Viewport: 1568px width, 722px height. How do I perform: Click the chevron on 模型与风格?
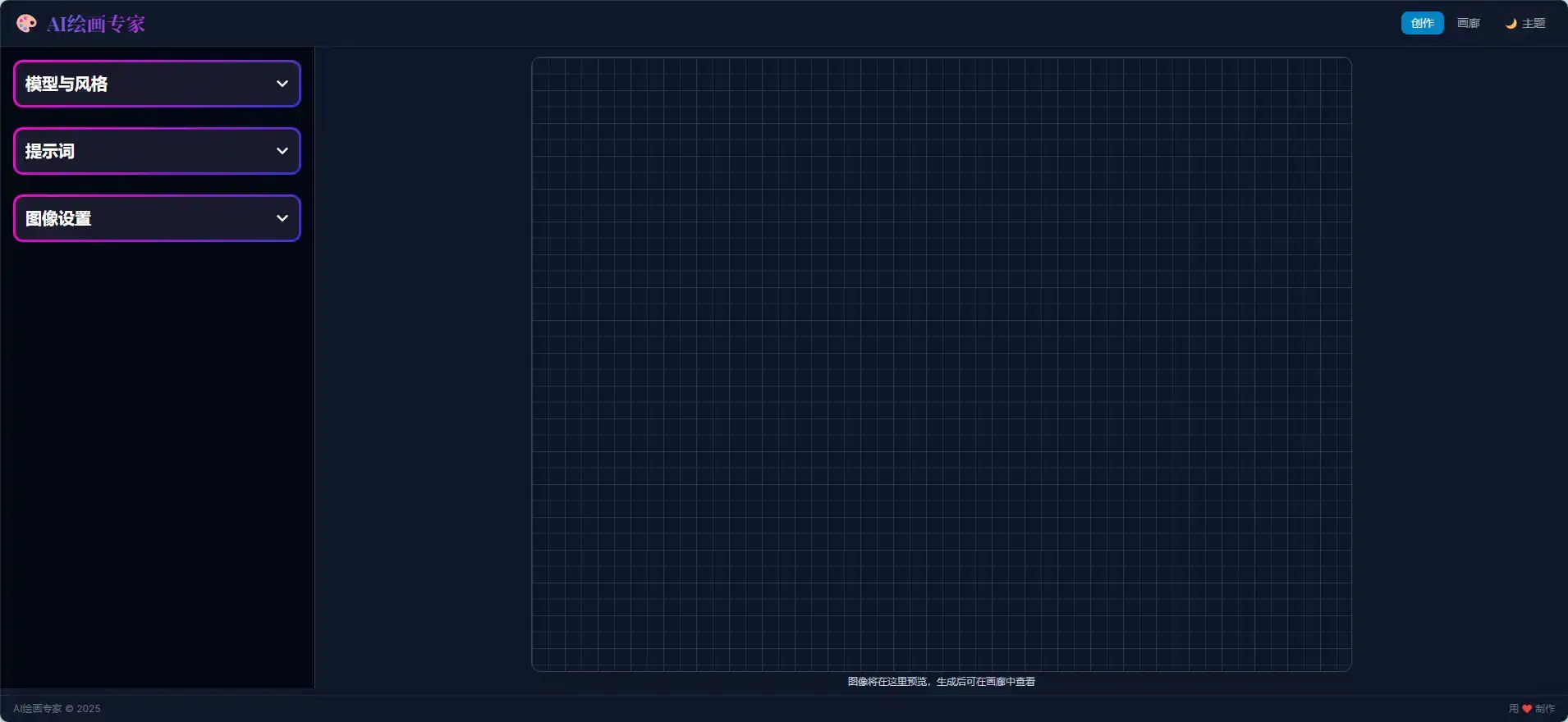coord(282,84)
